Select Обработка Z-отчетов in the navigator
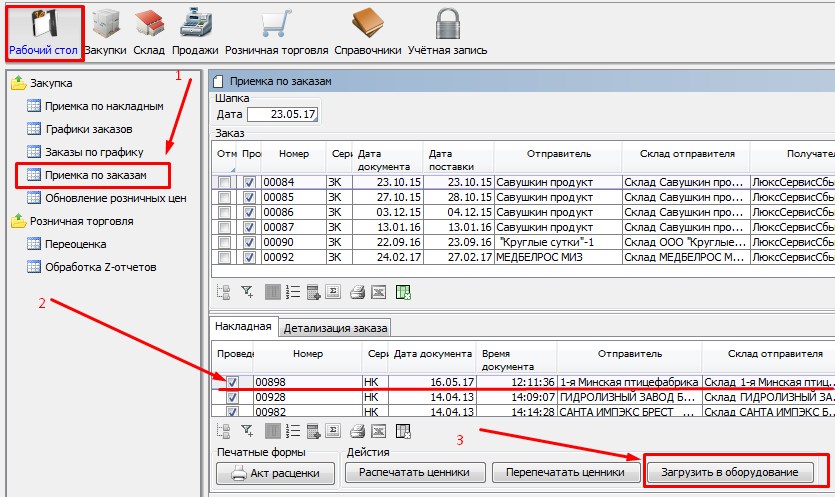 [x=94, y=266]
